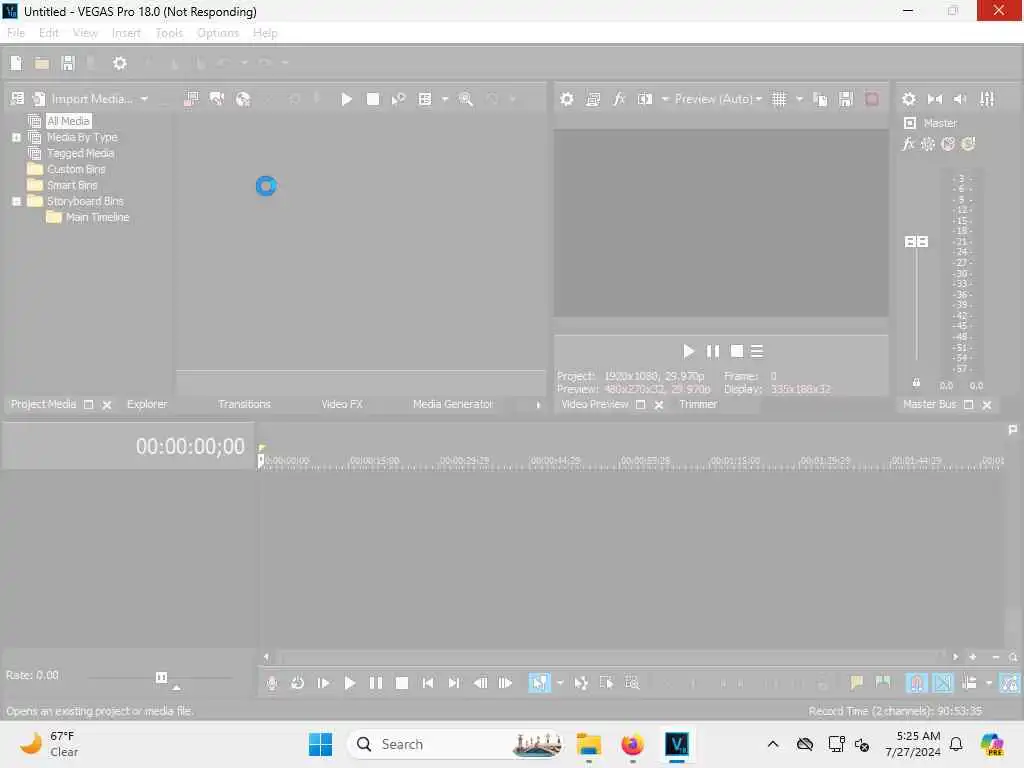This screenshot has width=1024, height=768.
Task: Toggle Master automation settings gear icon
Action: 928,144
